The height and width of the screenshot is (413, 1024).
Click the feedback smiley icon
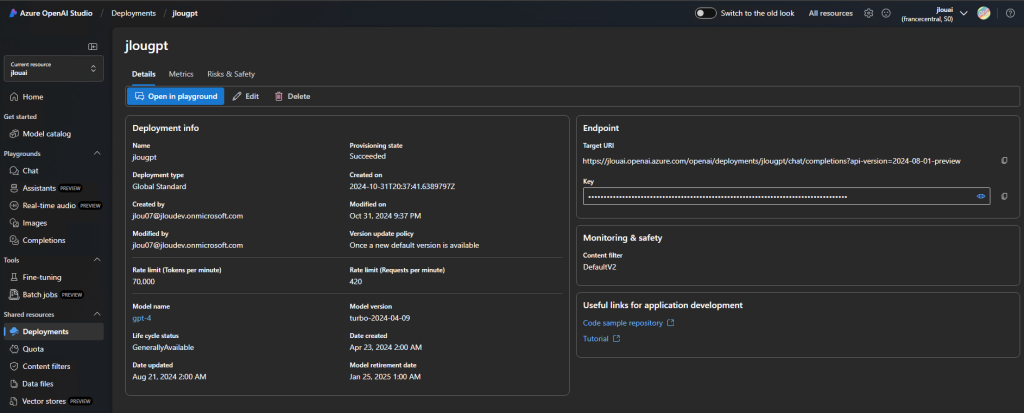point(886,13)
